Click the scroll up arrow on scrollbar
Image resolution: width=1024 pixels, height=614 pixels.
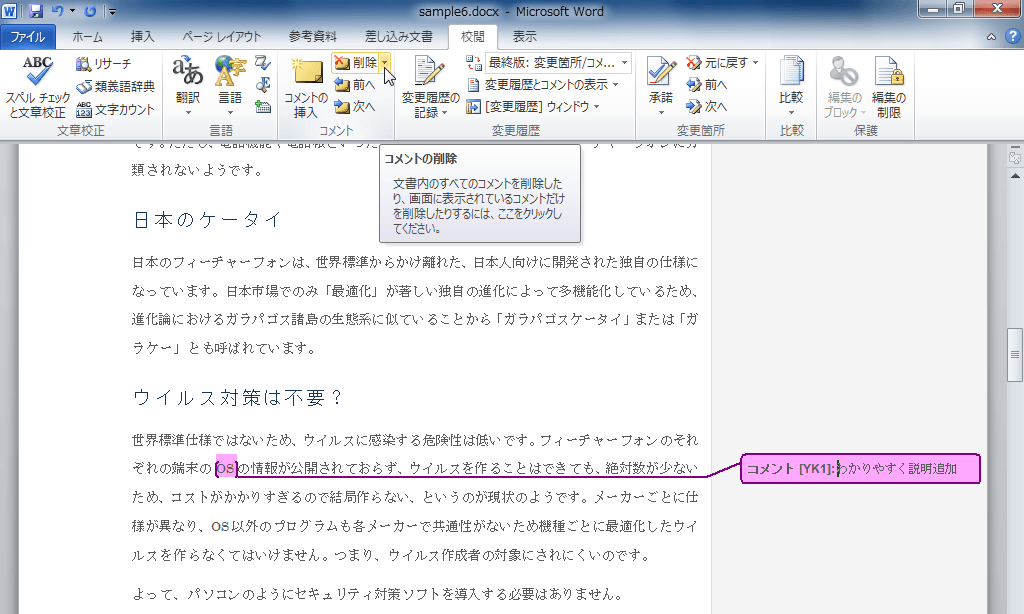pyautogui.click(x=1015, y=176)
